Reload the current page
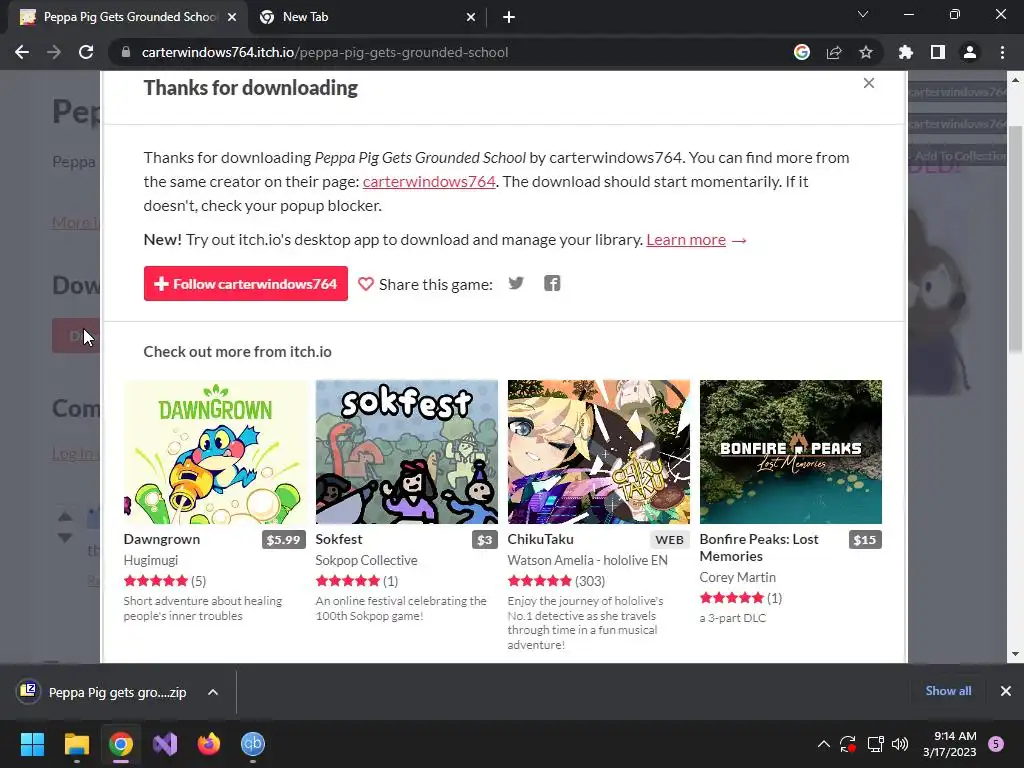Image resolution: width=1024 pixels, height=768 pixels. click(86, 52)
